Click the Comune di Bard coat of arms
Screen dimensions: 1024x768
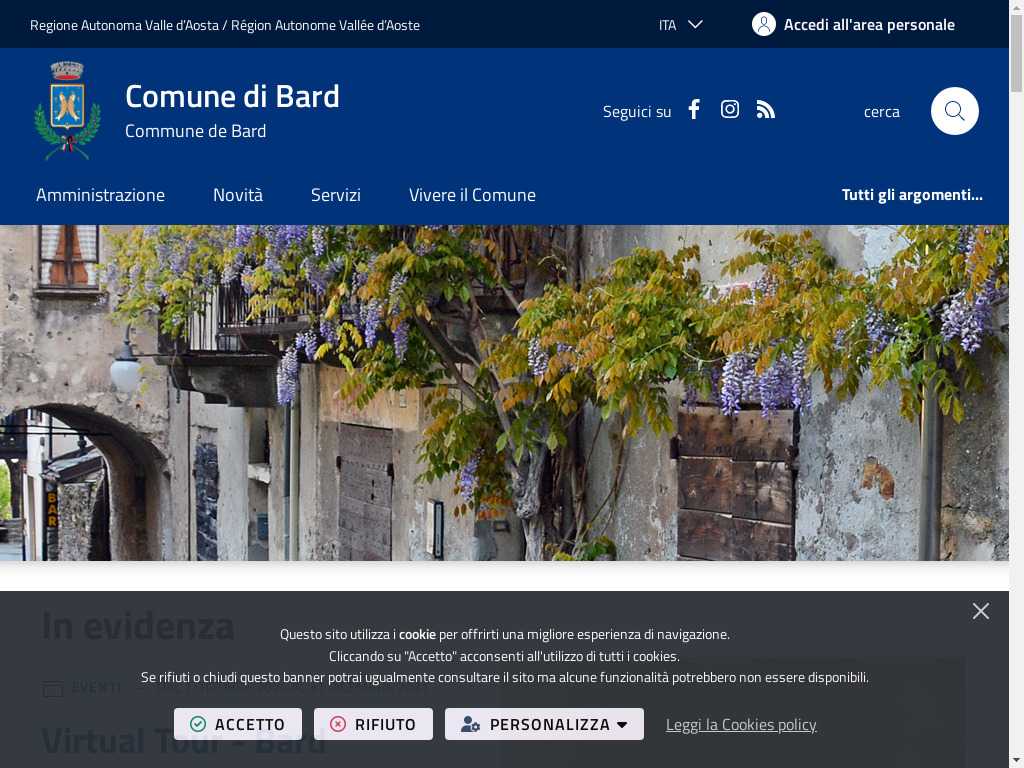67,110
